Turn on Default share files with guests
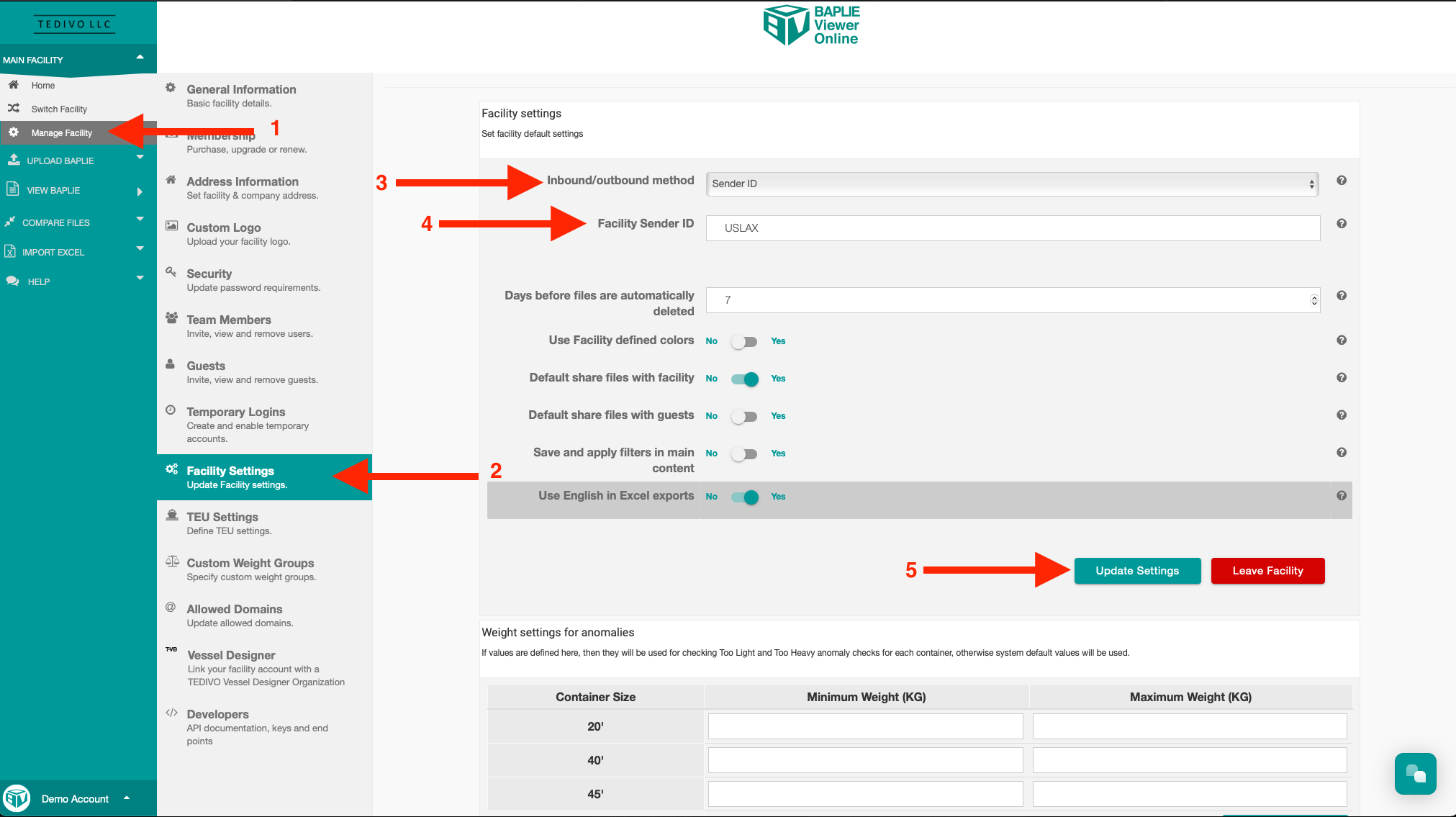The height and width of the screenshot is (817, 1456). pyautogui.click(x=744, y=417)
